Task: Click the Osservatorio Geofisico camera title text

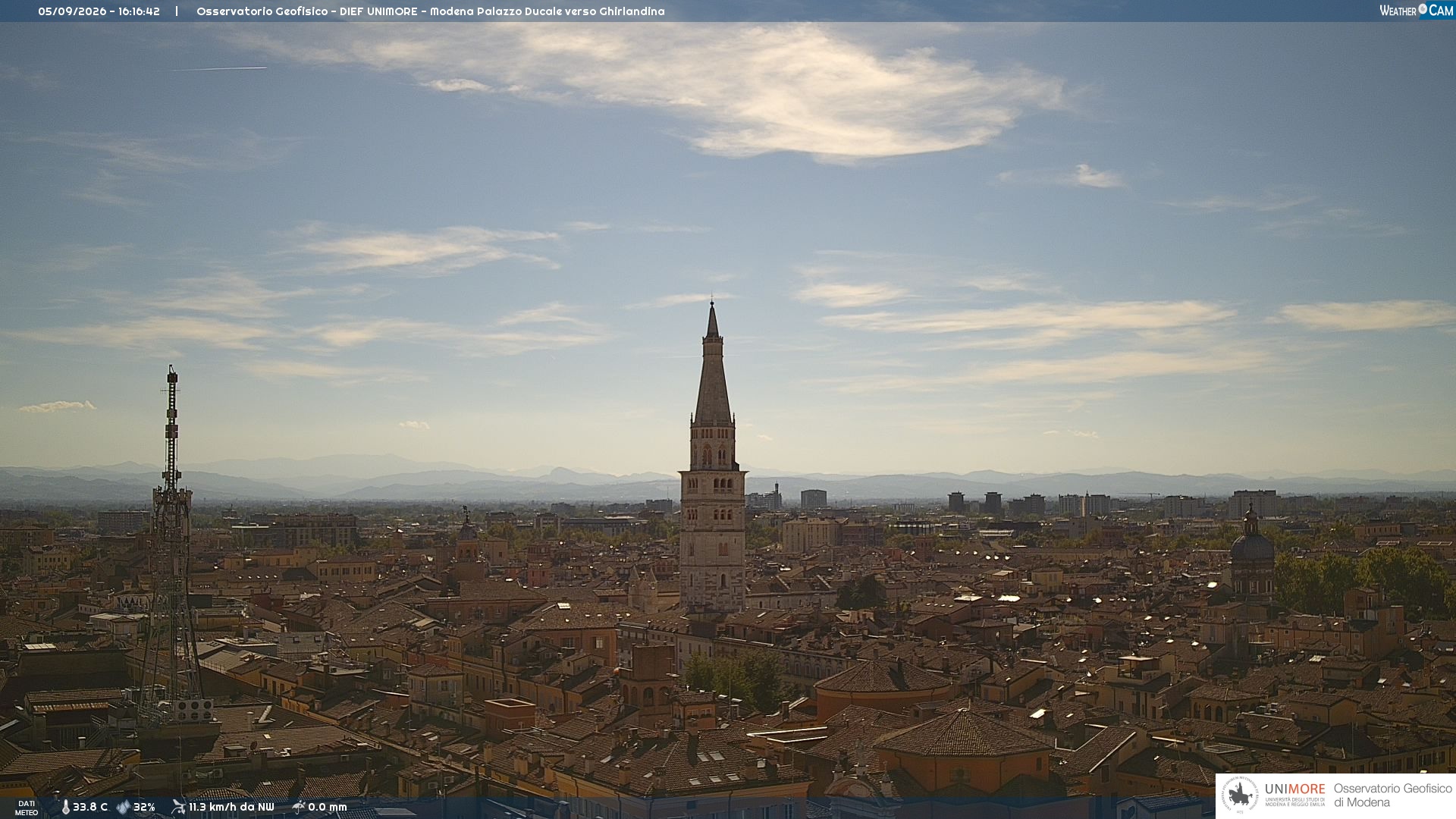Action: [x=431, y=11]
